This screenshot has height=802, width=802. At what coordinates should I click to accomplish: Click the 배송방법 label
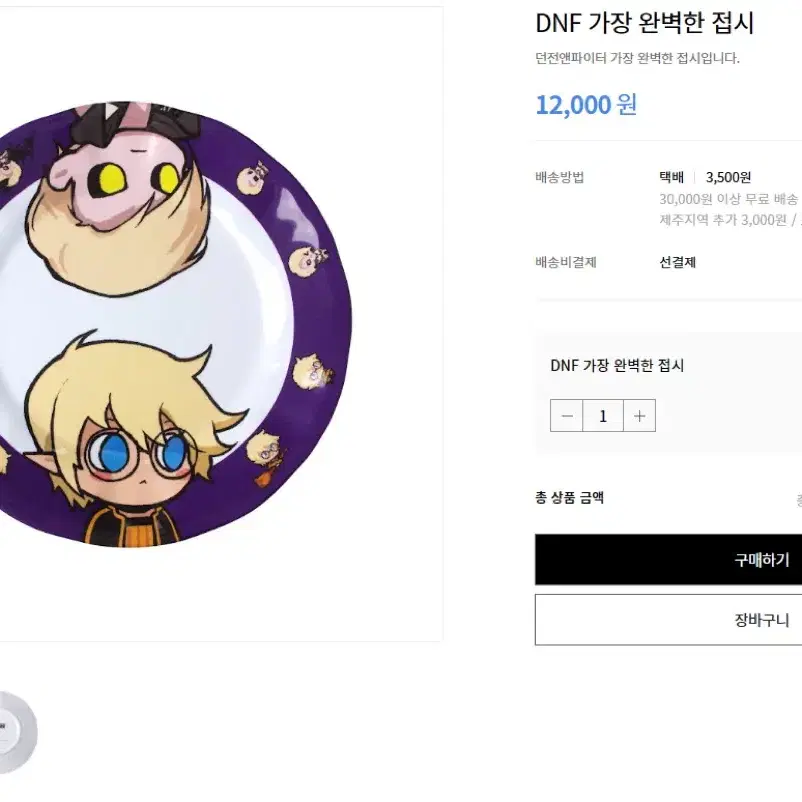(x=560, y=177)
